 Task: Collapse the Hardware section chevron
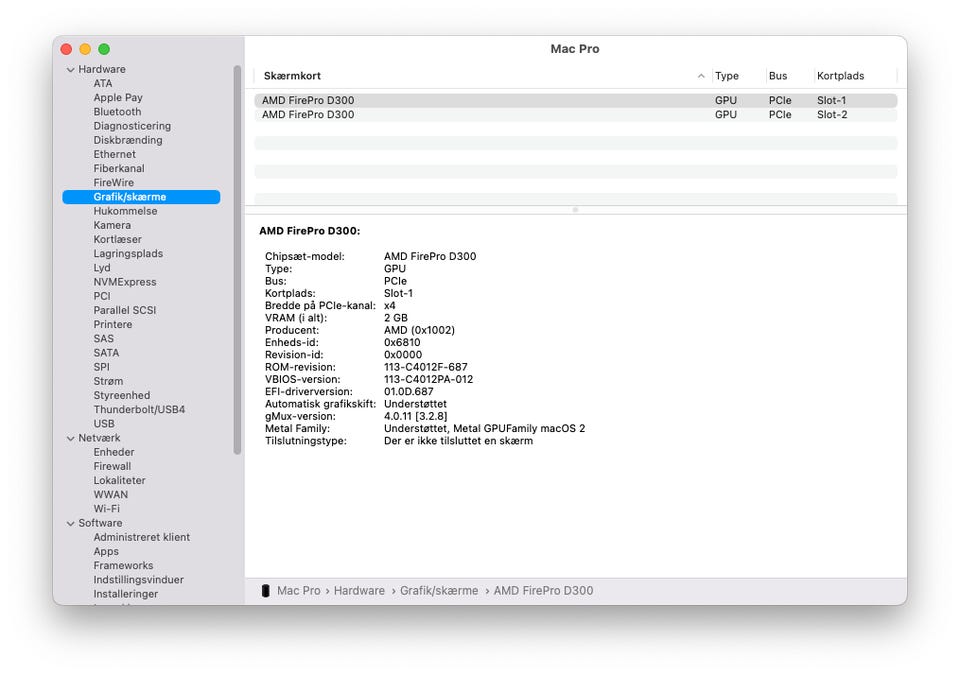(71, 70)
